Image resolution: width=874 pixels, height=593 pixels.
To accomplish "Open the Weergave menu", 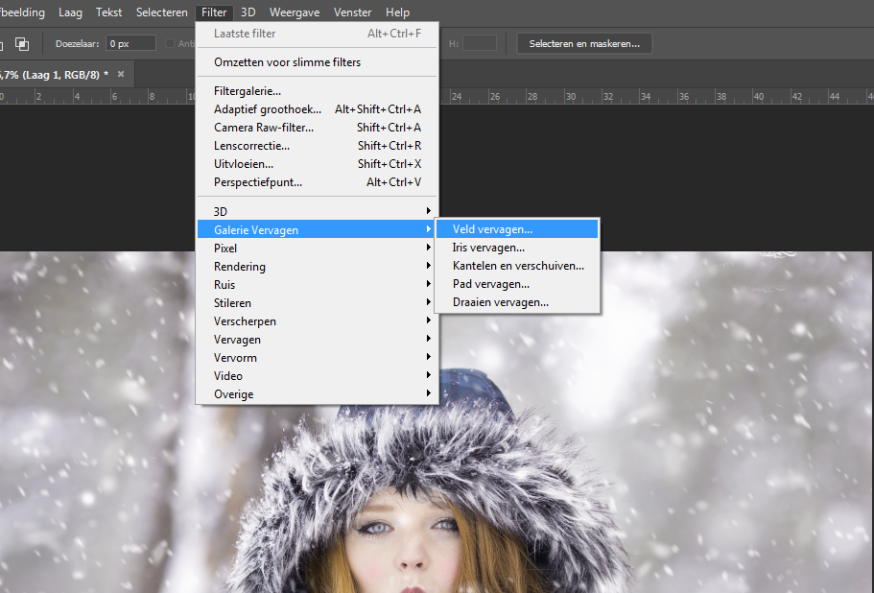I will [295, 12].
